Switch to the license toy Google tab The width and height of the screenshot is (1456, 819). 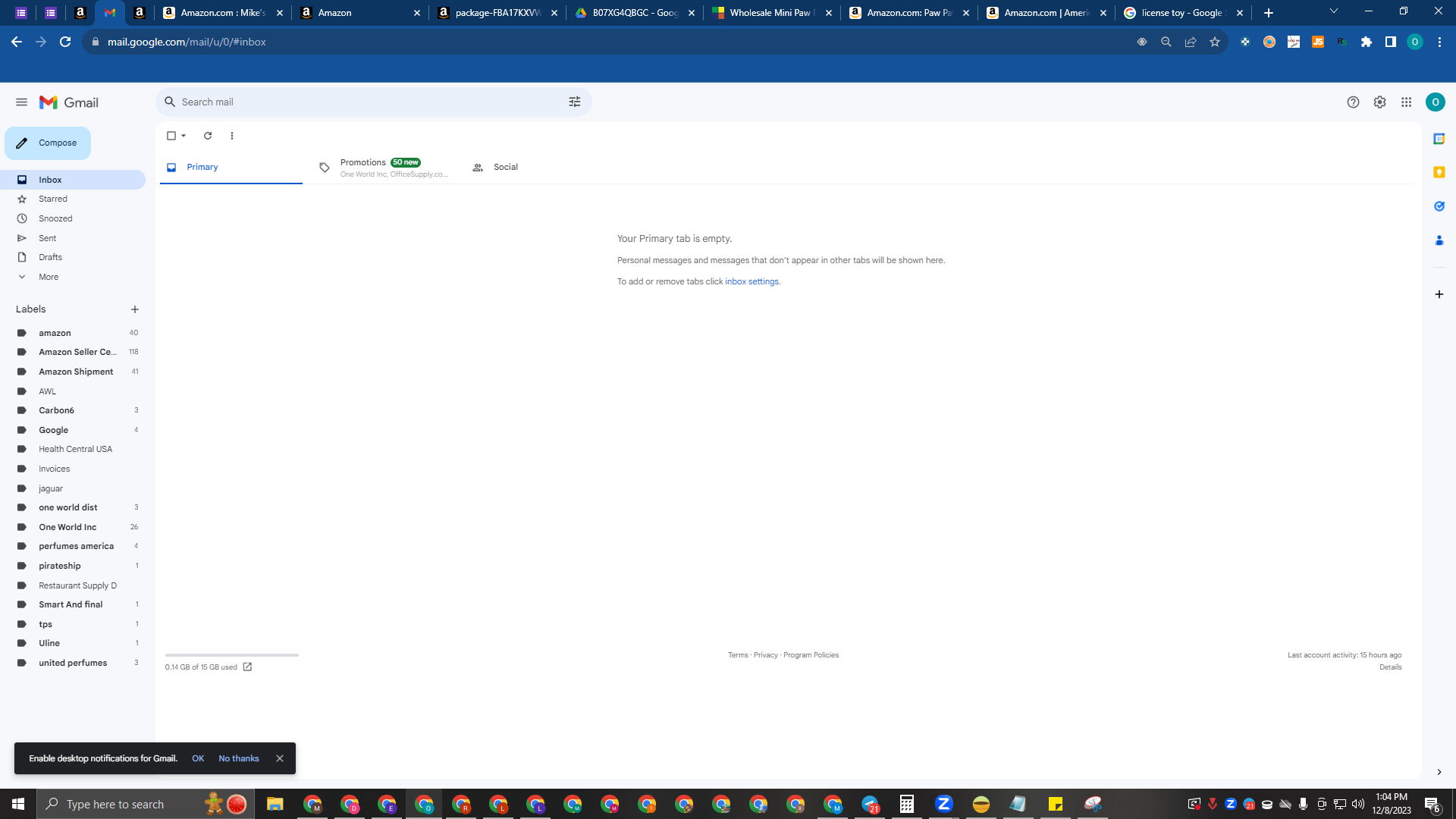(x=1183, y=13)
